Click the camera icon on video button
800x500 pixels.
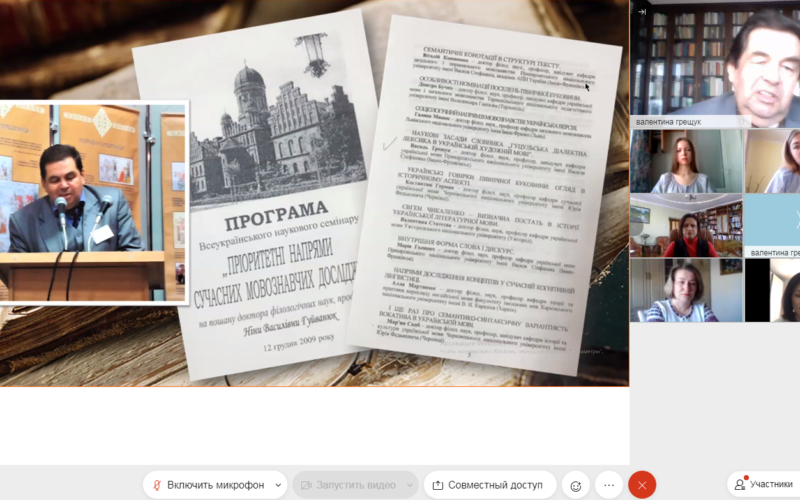point(304,485)
